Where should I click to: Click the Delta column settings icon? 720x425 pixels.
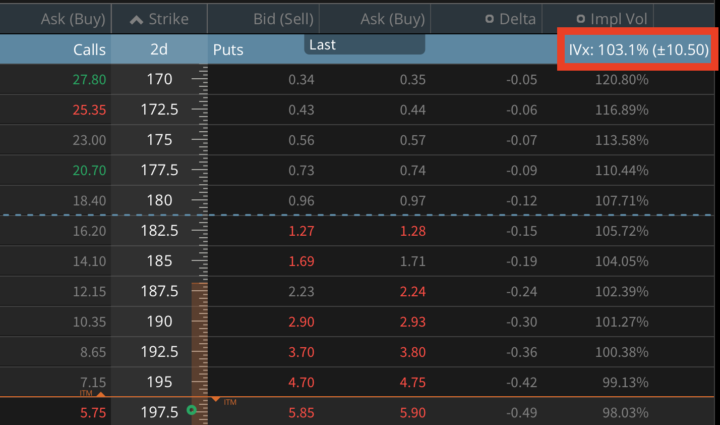coord(489,19)
